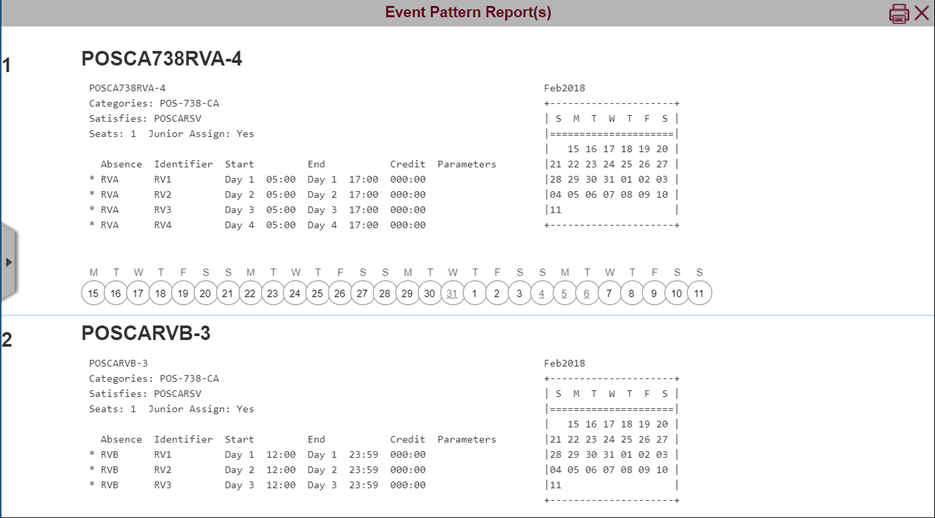Click the RVB RV3 absence row
Viewport: 935px width, 518px height.
[x=258, y=485]
